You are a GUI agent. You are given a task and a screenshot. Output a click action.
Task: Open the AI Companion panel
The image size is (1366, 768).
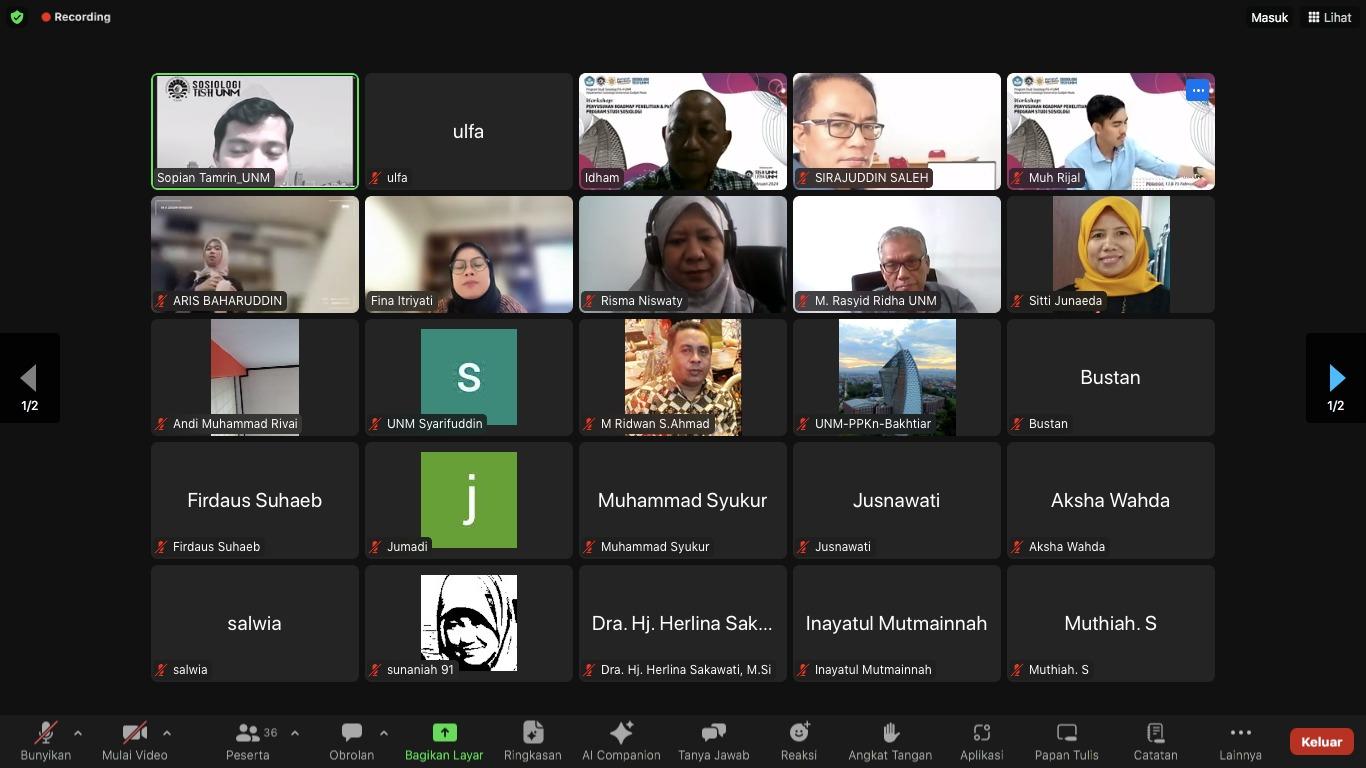click(x=621, y=741)
